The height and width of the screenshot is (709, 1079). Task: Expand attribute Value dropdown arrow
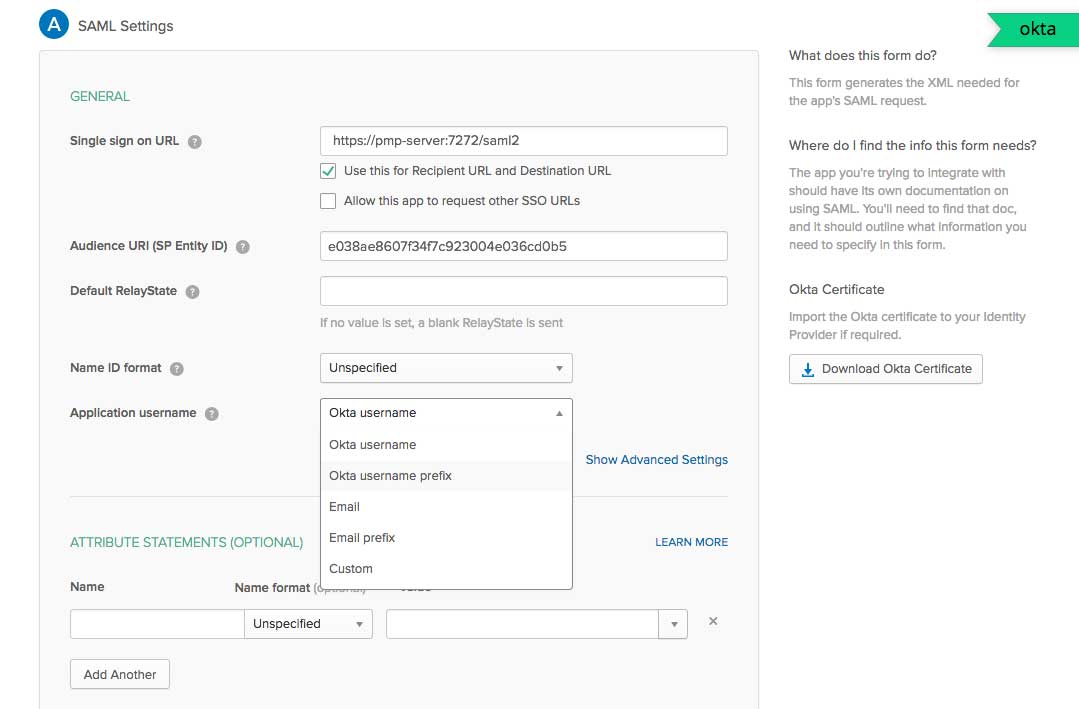coord(673,624)
